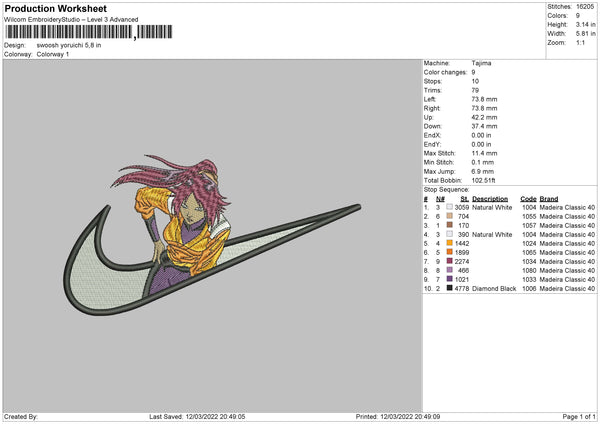Click the black swatch for Diamond Black

pyautogui.click(x=449, y=288)
